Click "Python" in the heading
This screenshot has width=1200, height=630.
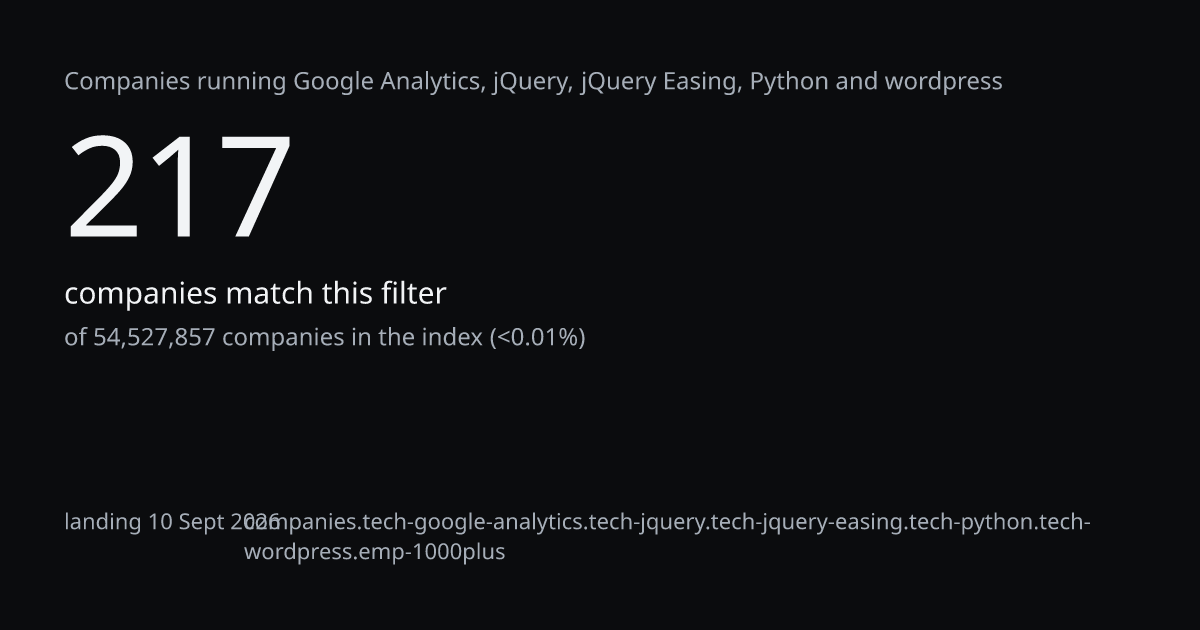pos(789,82)
